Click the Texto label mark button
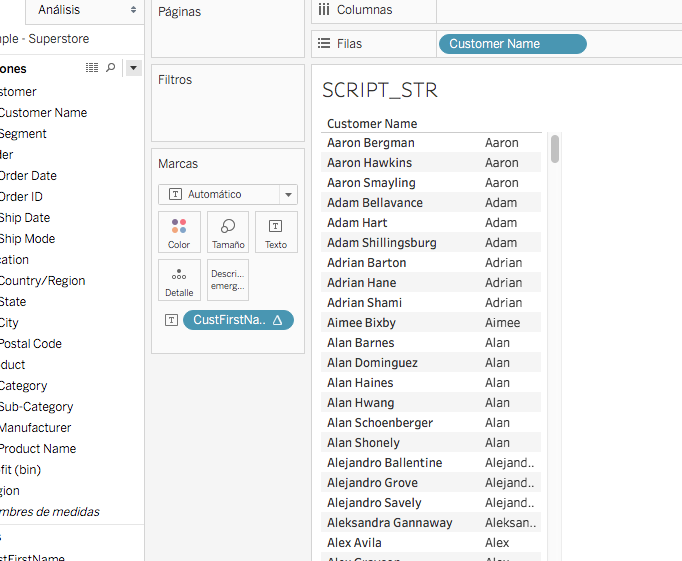This screenshot has height=561, width=682. point(276,232)
